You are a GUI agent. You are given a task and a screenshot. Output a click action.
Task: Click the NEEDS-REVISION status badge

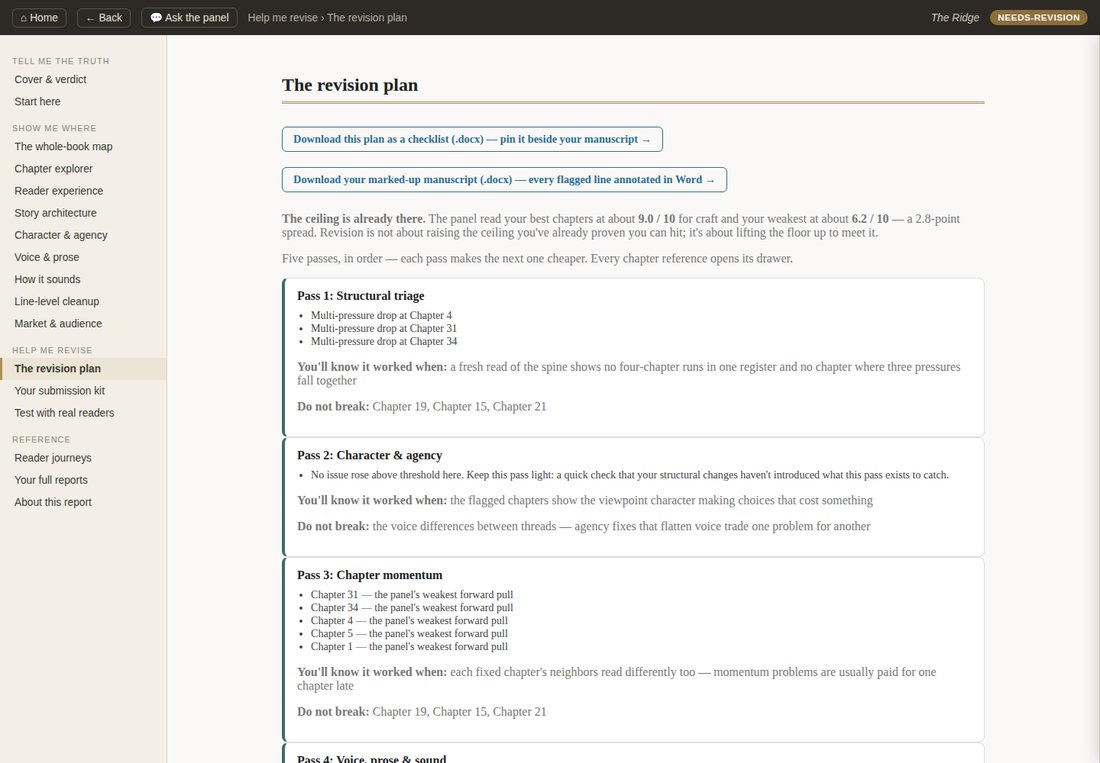[1038, 18]
